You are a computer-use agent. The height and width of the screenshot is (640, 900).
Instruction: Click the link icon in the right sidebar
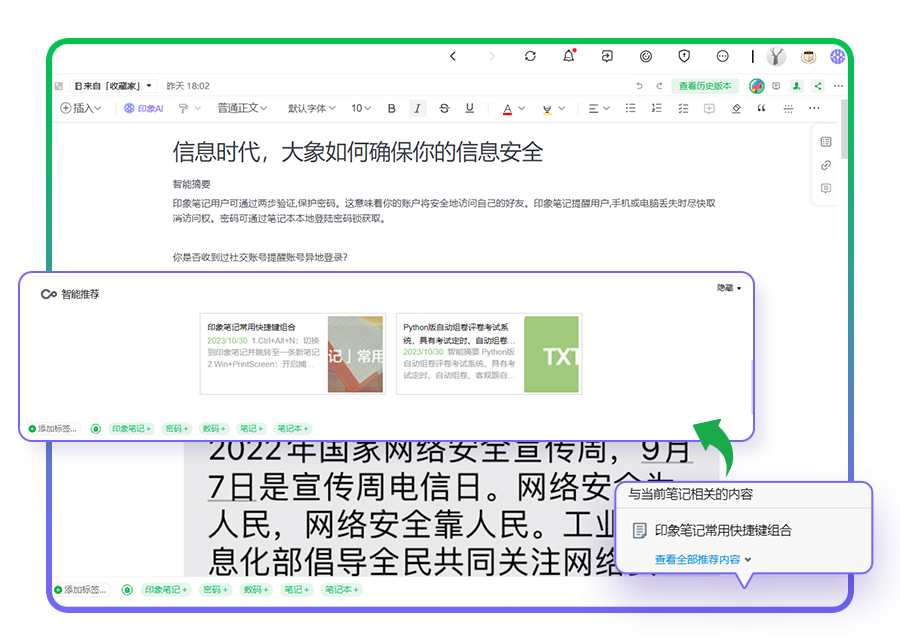(x=826, y=165)
